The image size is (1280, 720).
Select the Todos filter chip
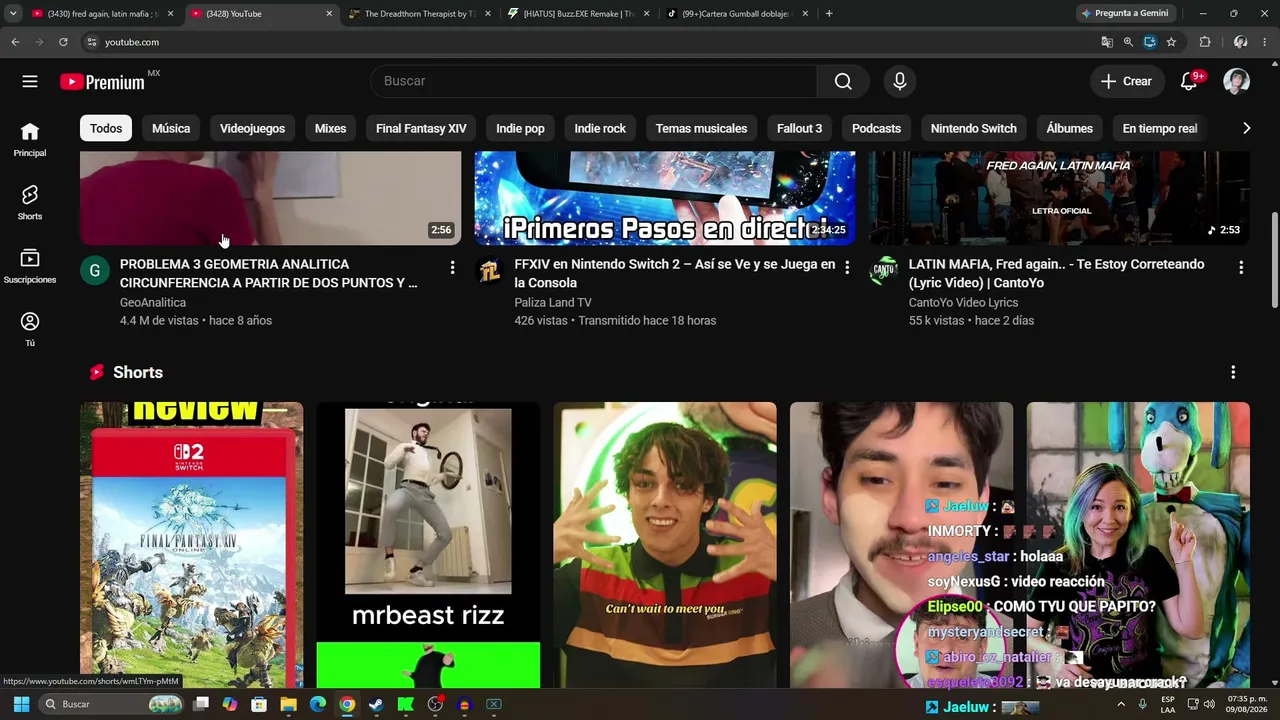pos(106,128)
